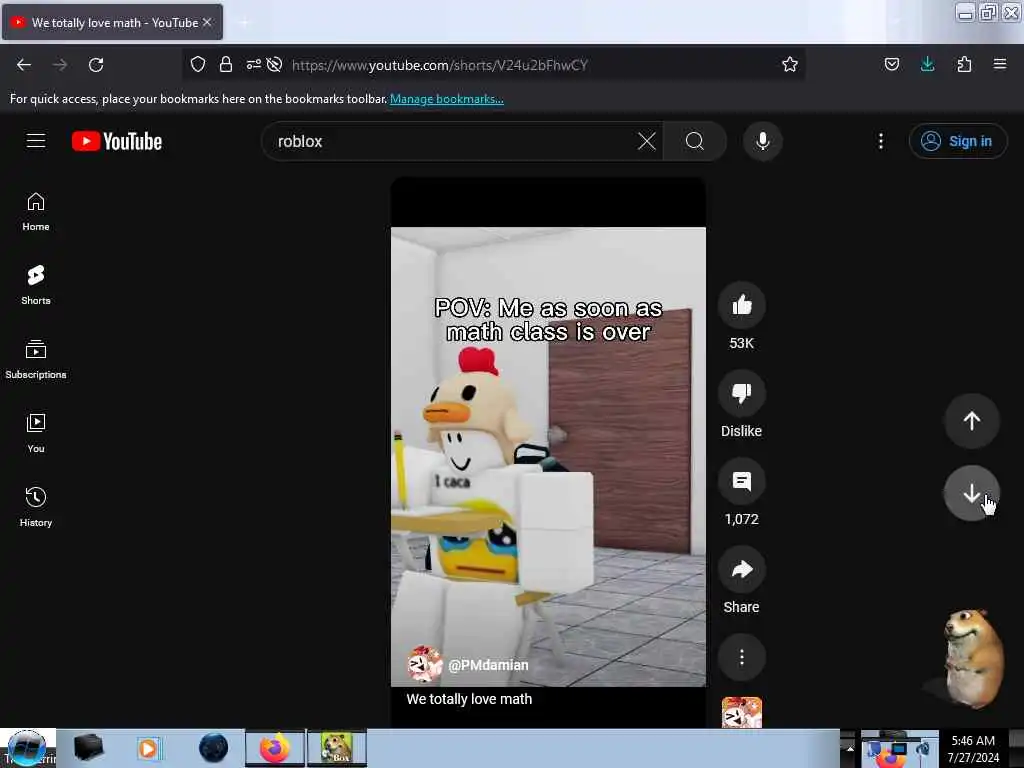Open Home in the sidebar
This screenshot has width=1024, height=768.
tap(36, 212)
